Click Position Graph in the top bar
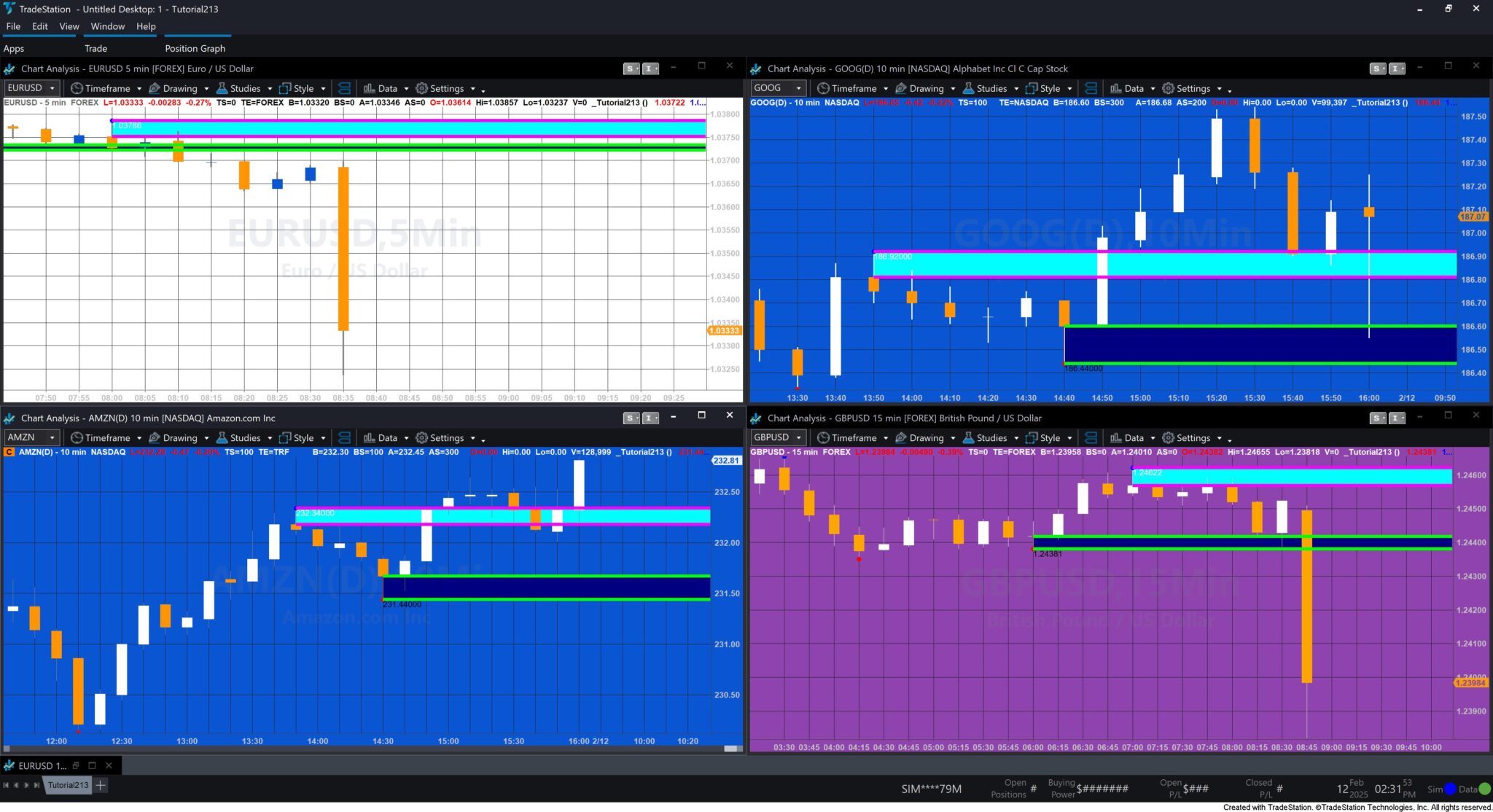 tap(195, 48)
